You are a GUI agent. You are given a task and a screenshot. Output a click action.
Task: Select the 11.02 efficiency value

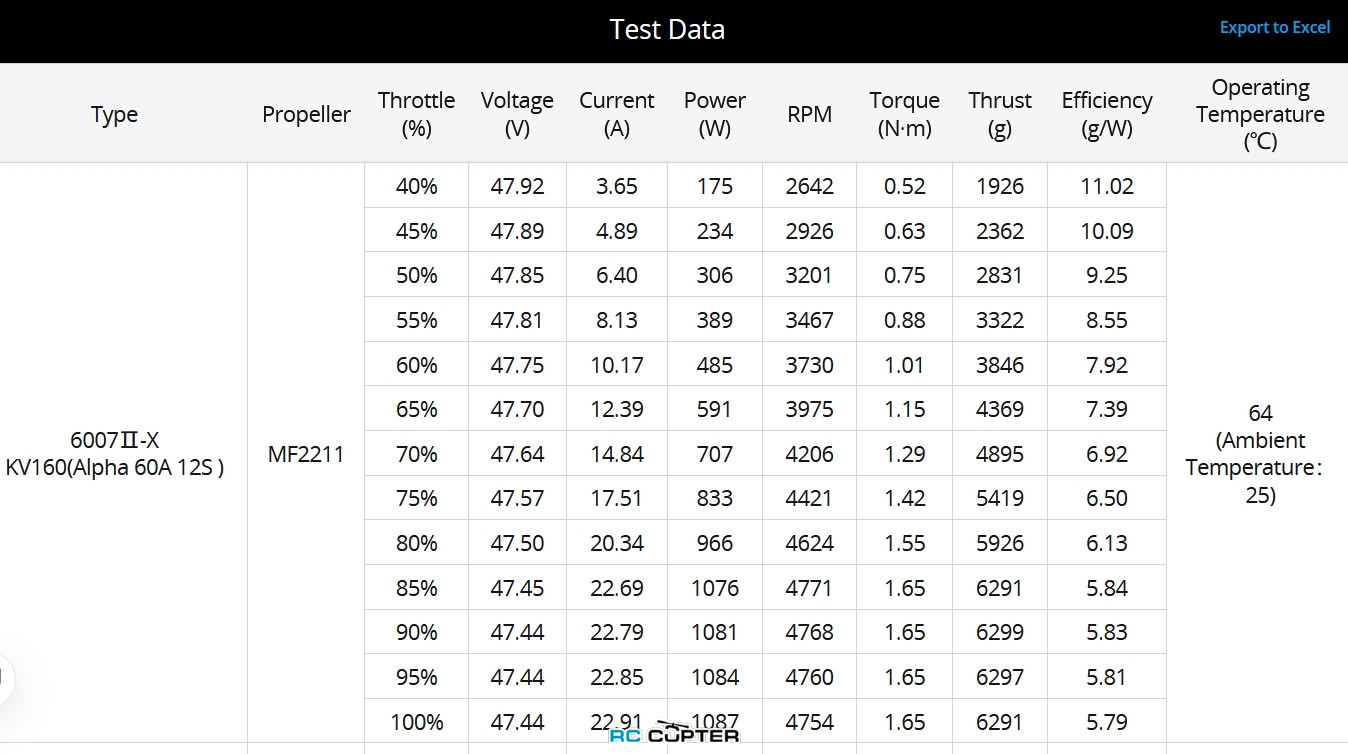point(1106,186)
